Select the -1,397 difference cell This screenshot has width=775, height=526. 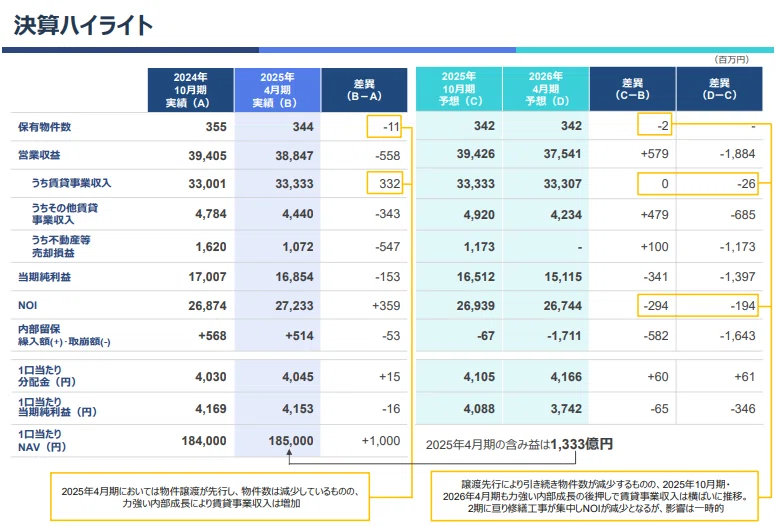[737, 277]
